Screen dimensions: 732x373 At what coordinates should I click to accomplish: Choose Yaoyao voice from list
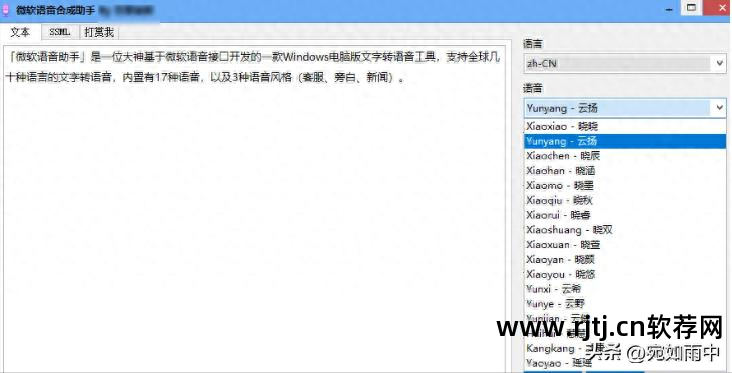click(x=625, y=363)
